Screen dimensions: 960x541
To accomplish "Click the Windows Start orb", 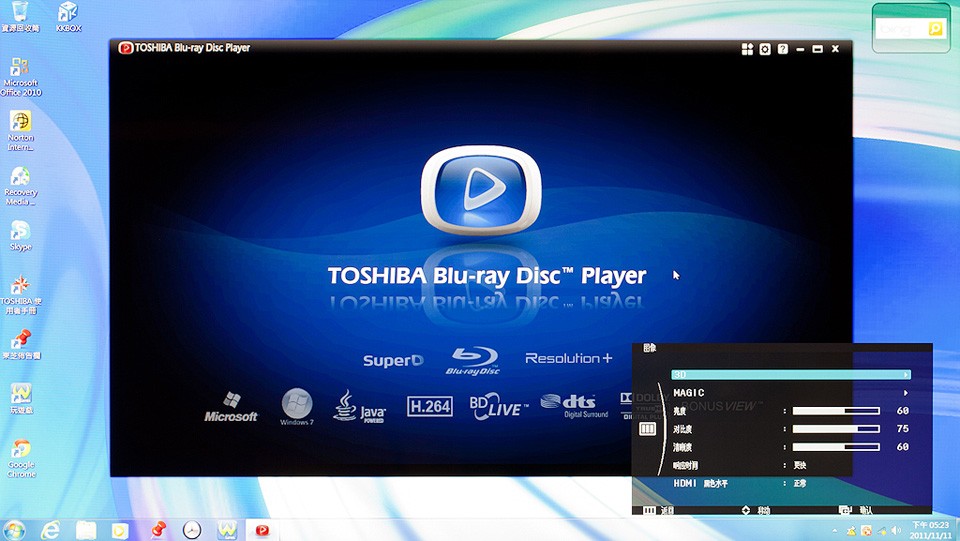I will (14, 530).
